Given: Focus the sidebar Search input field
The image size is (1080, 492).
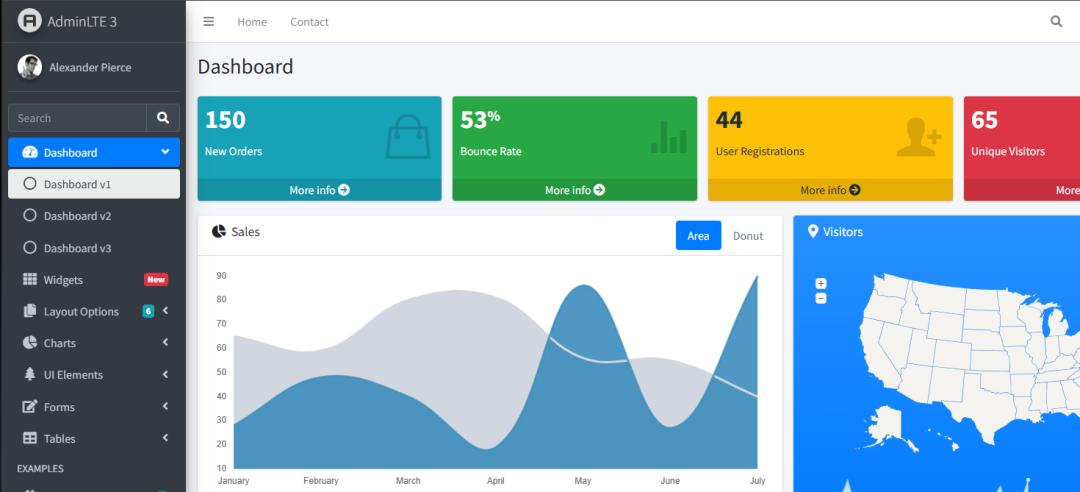Looking at the screenshot, I should [77, 118].
